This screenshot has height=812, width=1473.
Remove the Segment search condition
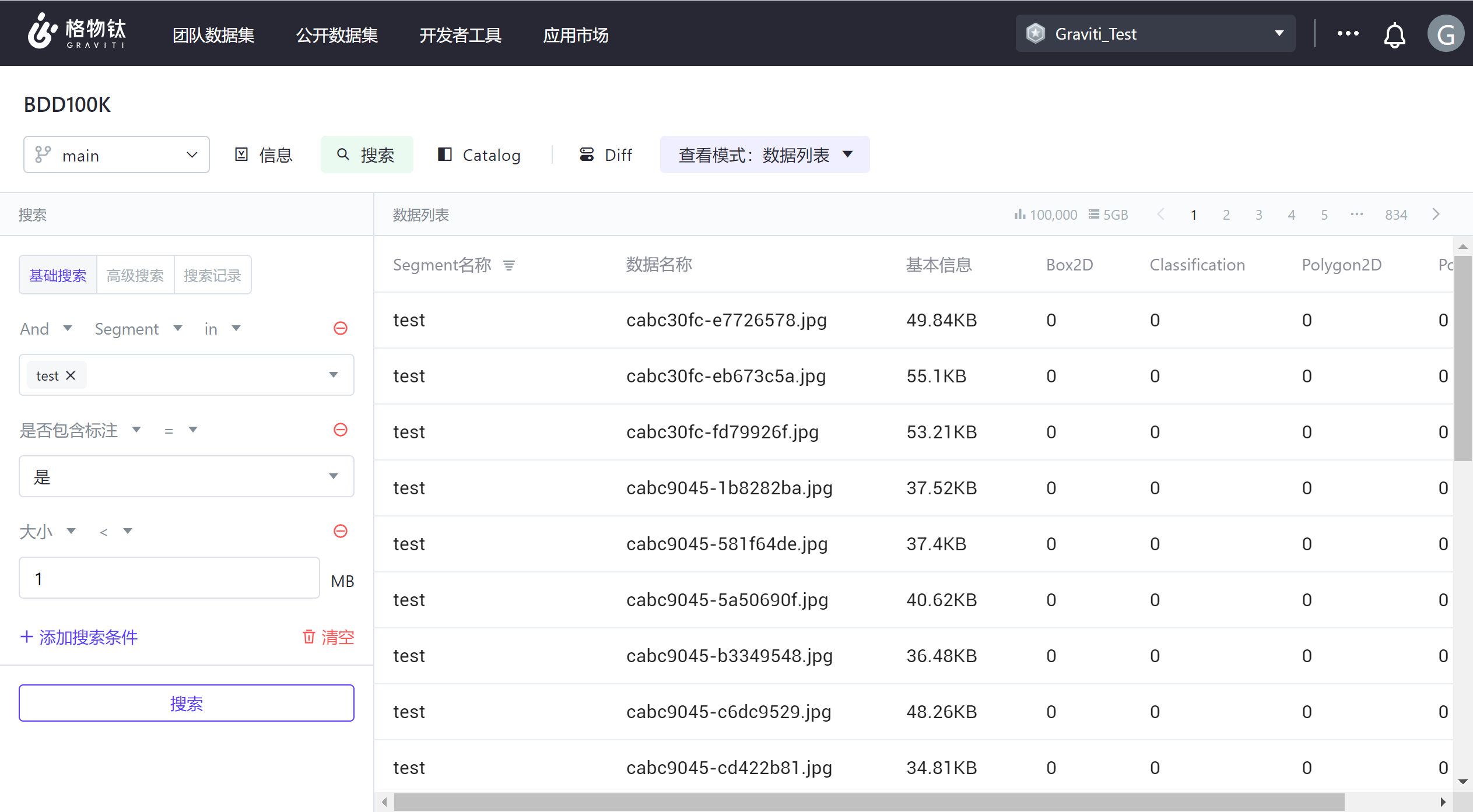point(341,328)
